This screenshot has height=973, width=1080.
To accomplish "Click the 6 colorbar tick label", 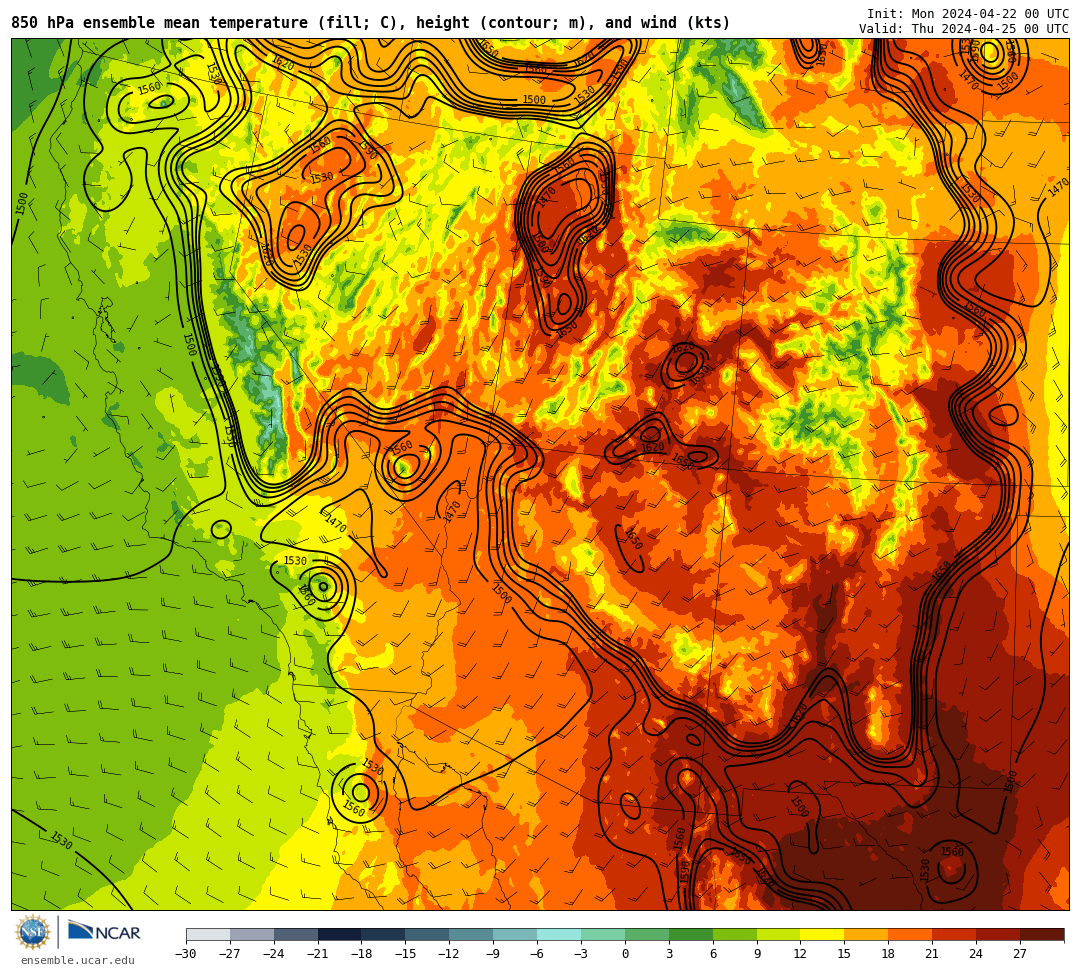I will tap(713, 954).
